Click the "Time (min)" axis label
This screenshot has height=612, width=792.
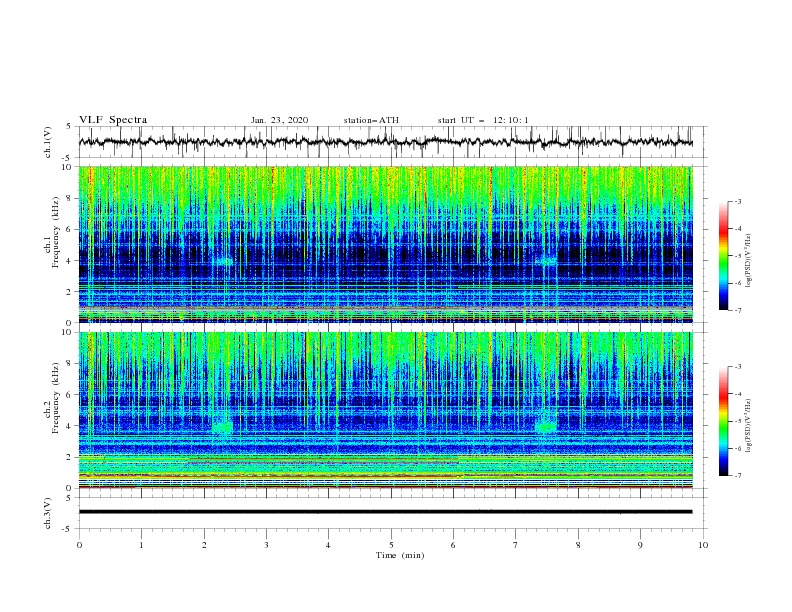tap(400, 555)
